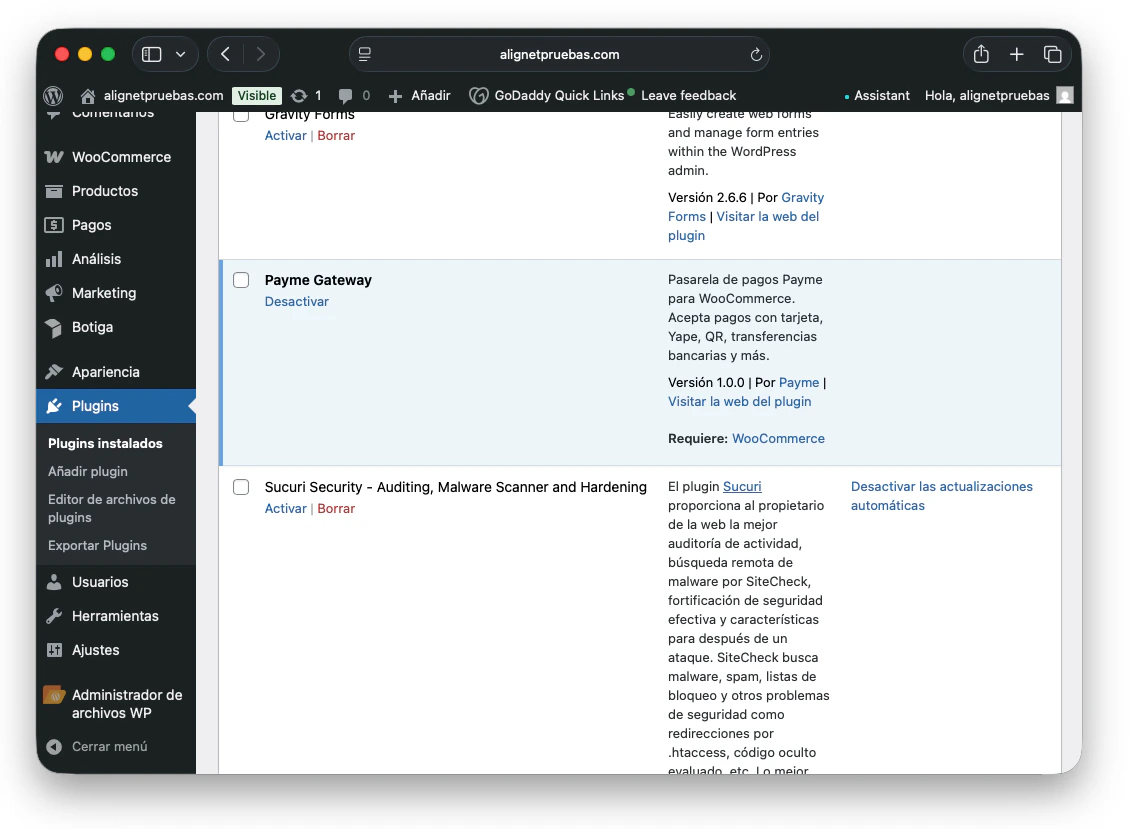This screenshot has width=1130, height=829.
Task: Open updates icon with count 1
Action: click(x=306, y=95)
